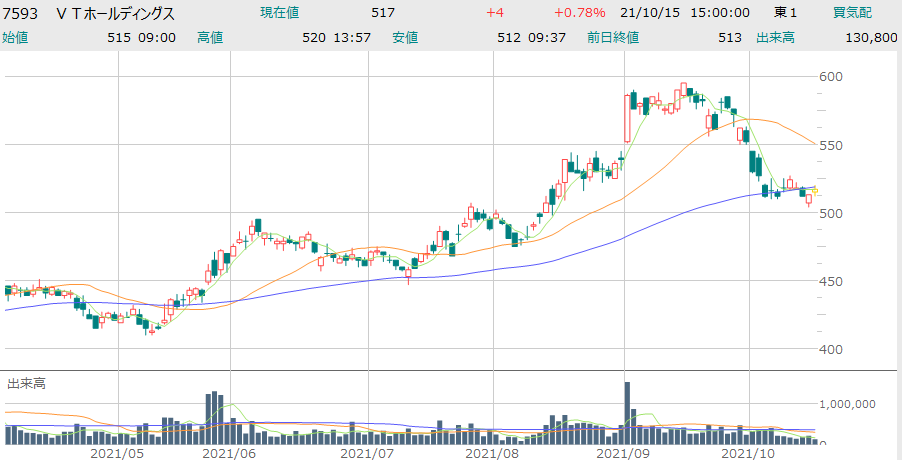Viewport: 902px width, 460px height.
Task: Click the 2021/06 date label on the time axis
Action: coord(229,453)
